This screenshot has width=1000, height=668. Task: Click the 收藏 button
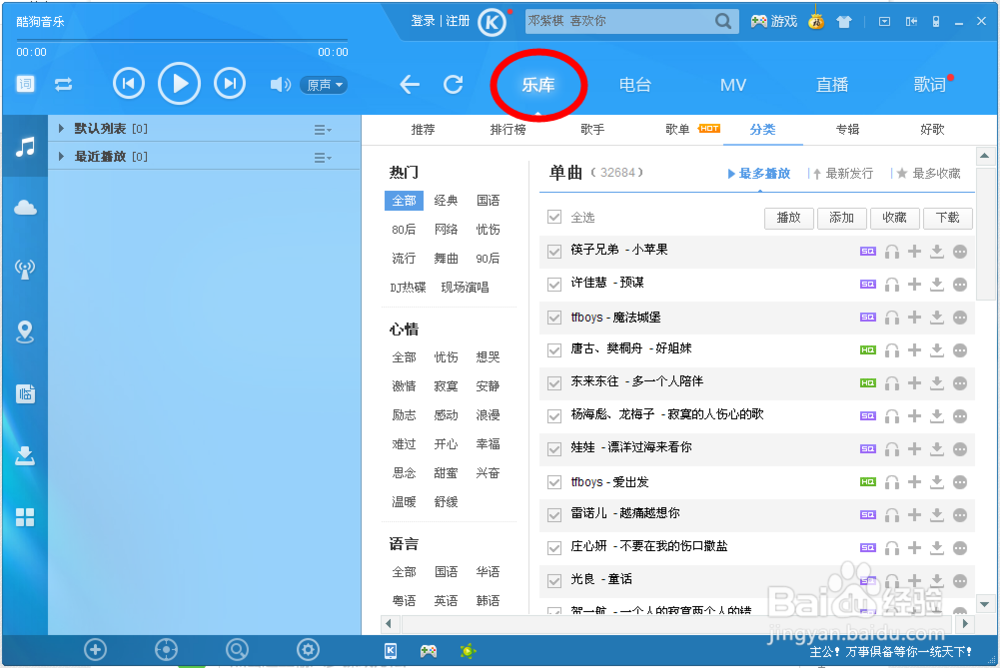point(895,218)
